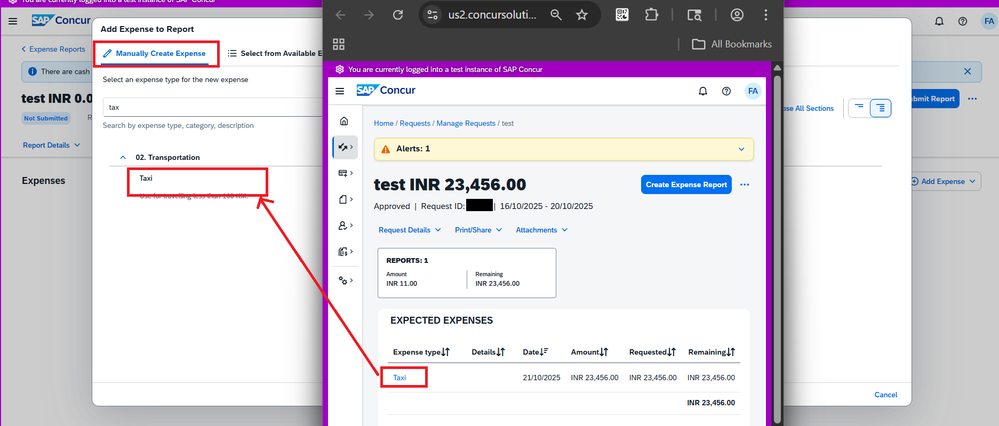The height and width of the screenshot is (426, 999).
Task: Click notification bell in background expense window
Action: tap(939, 21)
